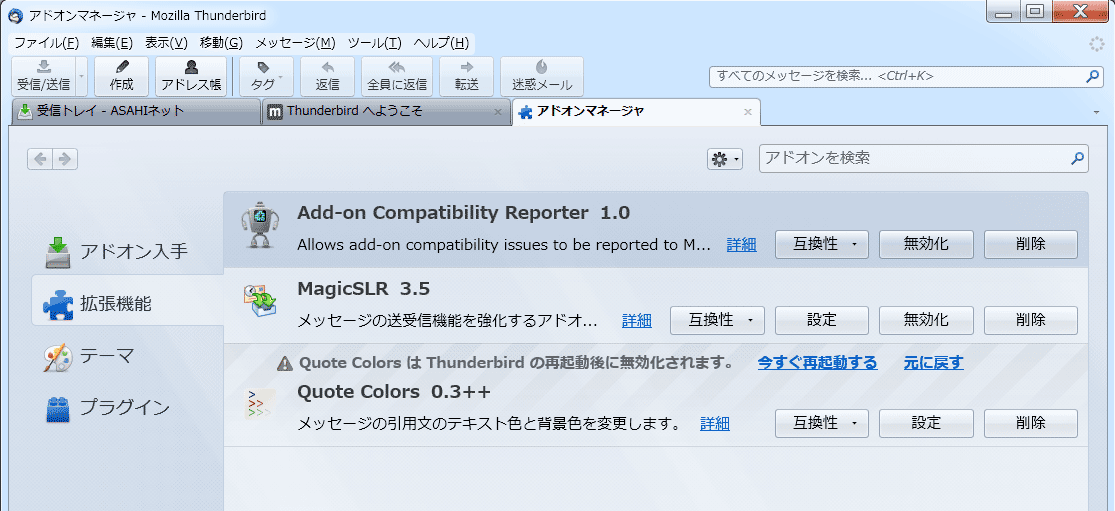Click 無効化 for MagicSLR
1115x511 pixels.
(x=926, y=321)
